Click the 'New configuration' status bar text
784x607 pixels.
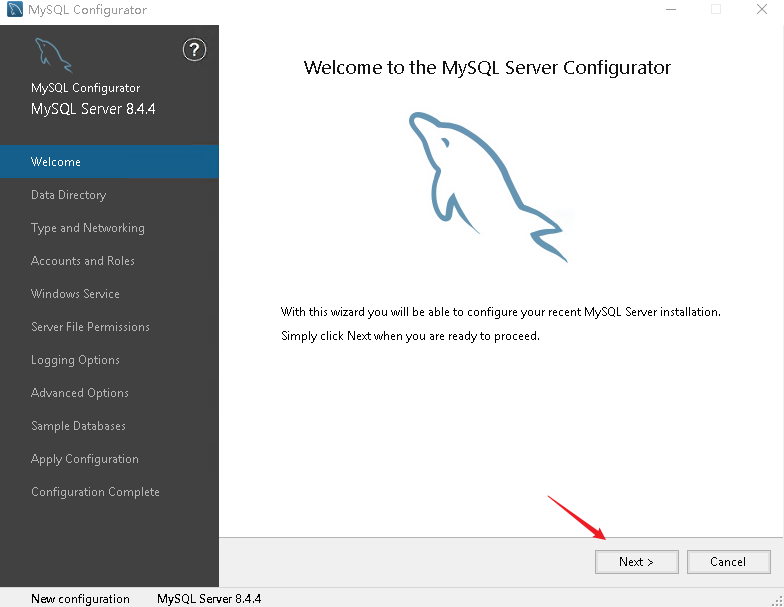point(80,598)
